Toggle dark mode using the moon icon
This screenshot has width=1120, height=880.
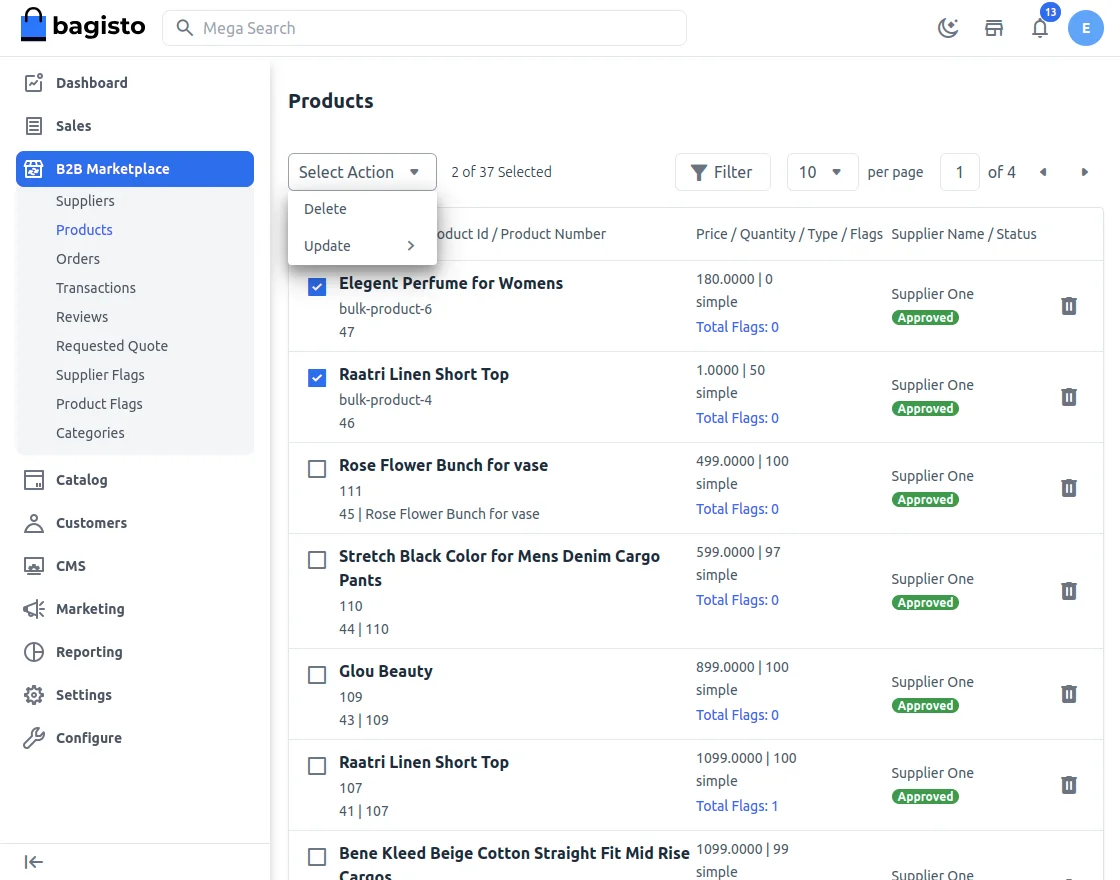click(x=947, y=28)
